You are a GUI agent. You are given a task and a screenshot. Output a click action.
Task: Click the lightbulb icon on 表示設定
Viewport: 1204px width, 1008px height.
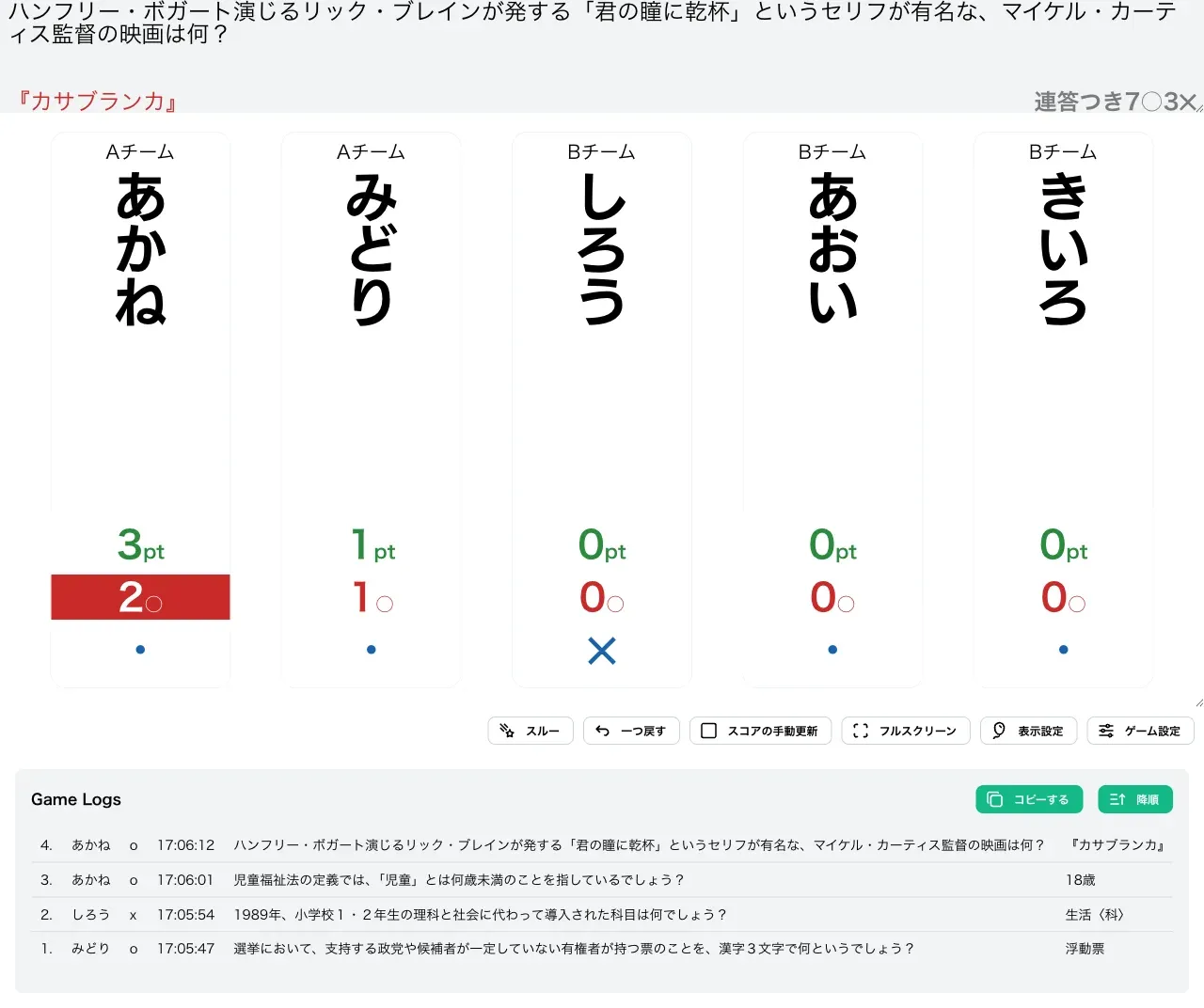coord(999,731)
